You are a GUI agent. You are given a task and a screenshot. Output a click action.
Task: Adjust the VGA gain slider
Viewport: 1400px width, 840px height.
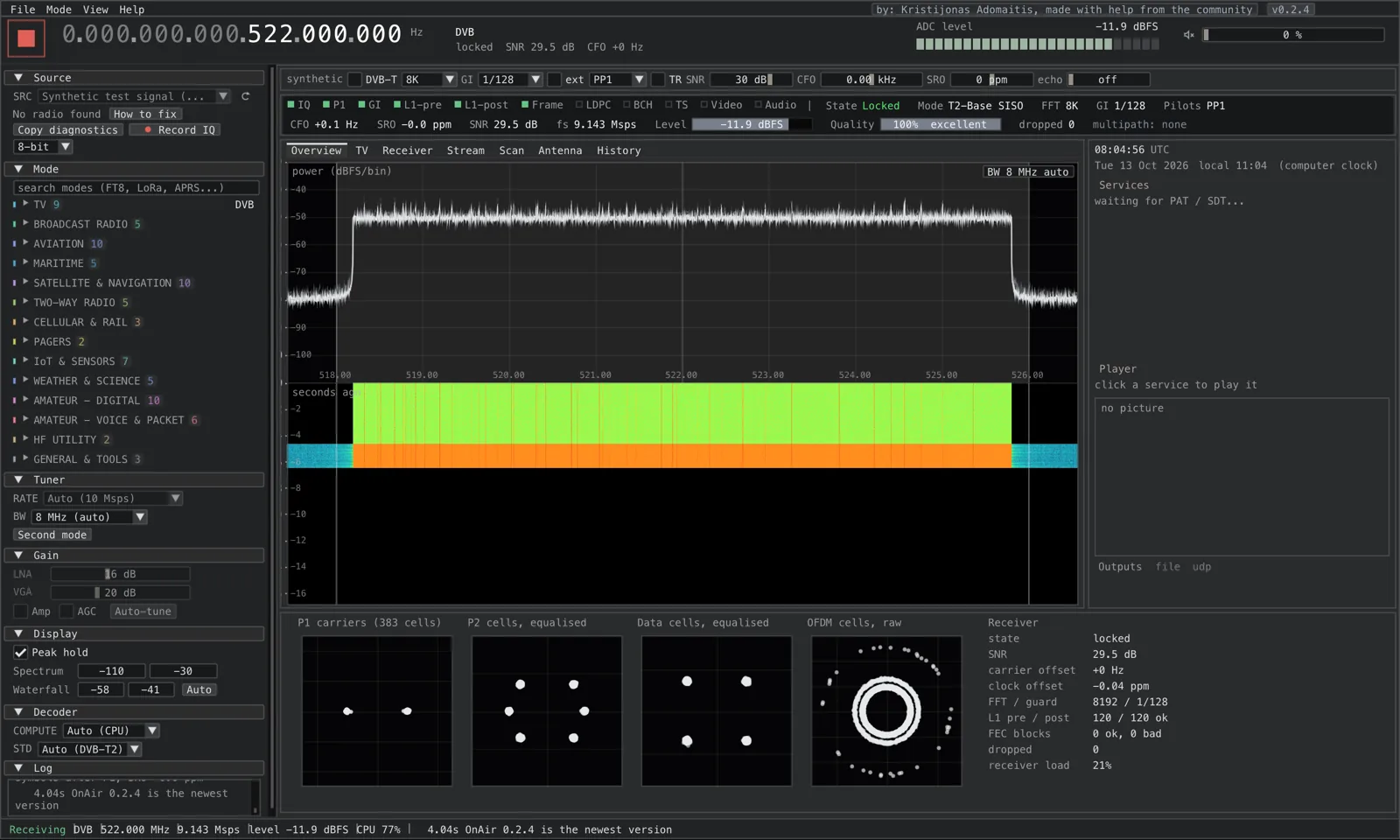pos(120,592)
